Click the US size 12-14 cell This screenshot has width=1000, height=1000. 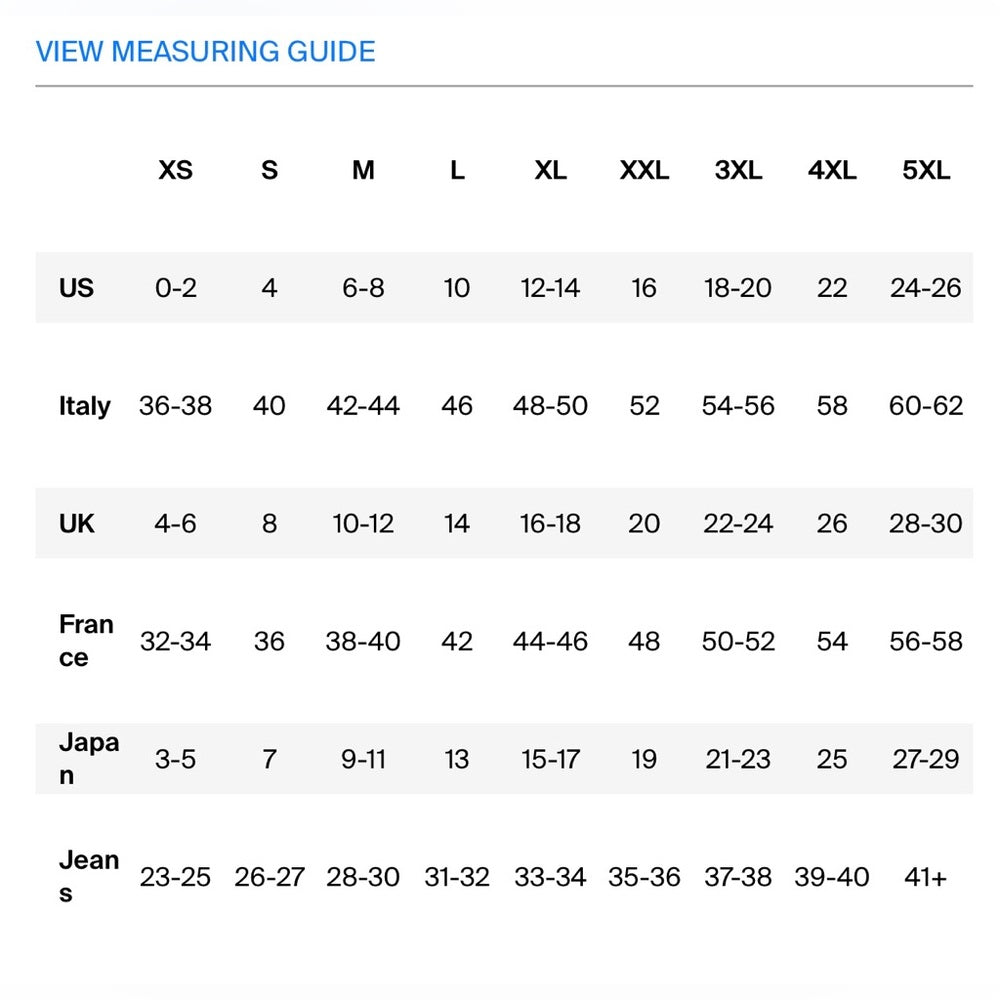550,288
